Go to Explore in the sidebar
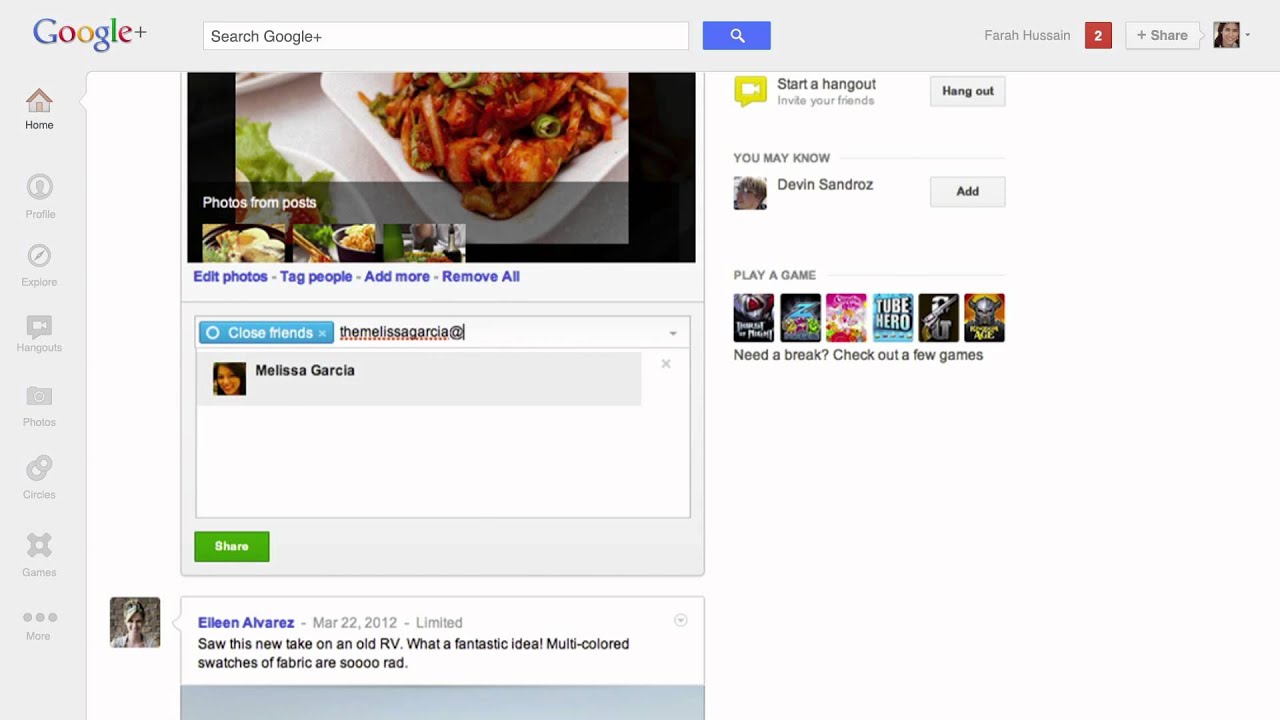Viewport: 1280px width, 720px height. pyautogui.click(x=39, y=265)
